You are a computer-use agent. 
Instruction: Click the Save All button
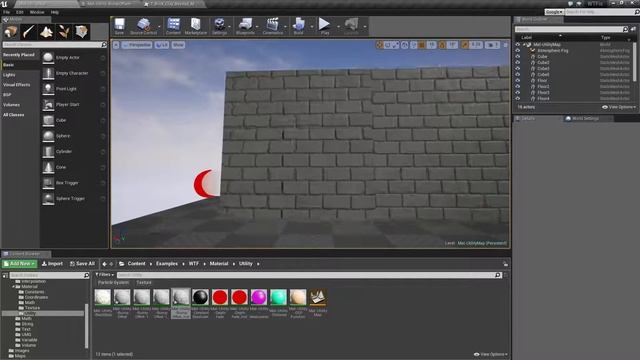[82, 264]
